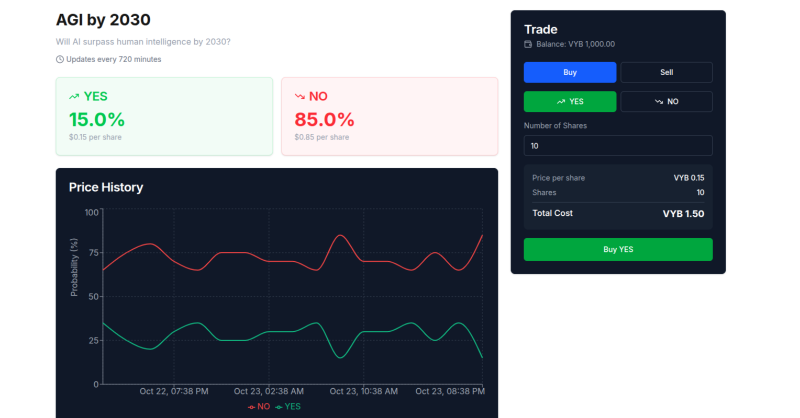The image size is (800, 418).
Task: Click the Price History heading
Action: click(x=106, y=187)
